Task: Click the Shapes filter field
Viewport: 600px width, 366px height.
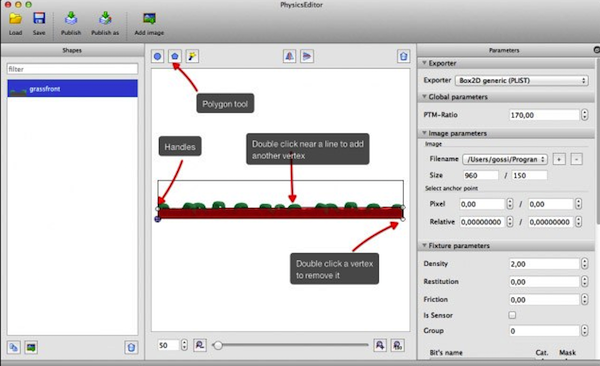Action: (x=72, y=69)
